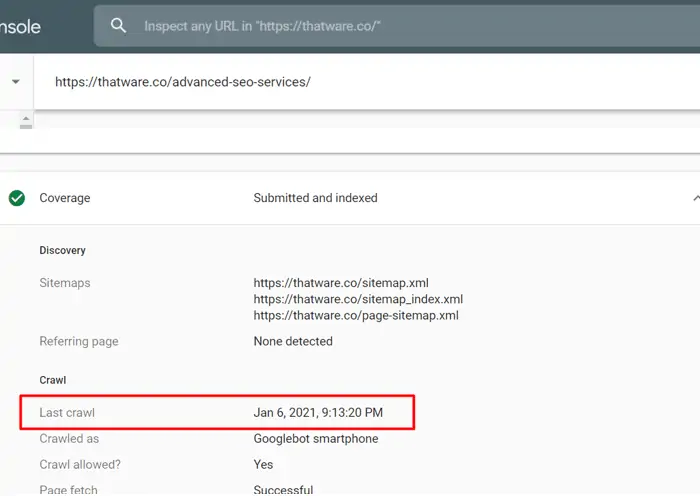700x496 pixels.
Task: Click the Last crawl label
Action: point(67,413)
